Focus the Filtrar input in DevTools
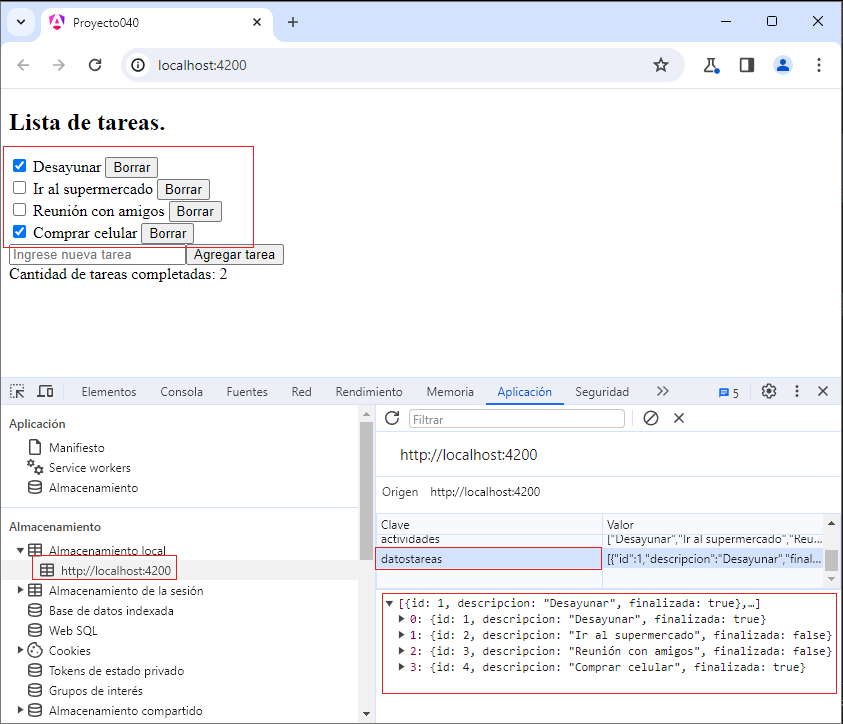 pyautogui.click(x=517, y=419)
